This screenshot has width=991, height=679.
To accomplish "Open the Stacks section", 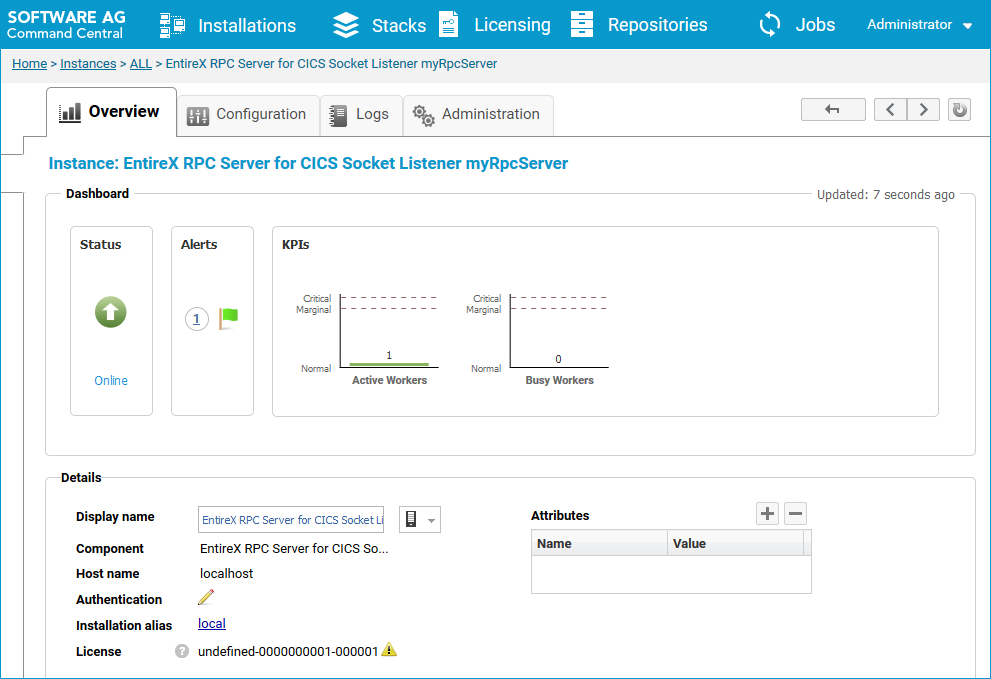I will click(399, 25).
